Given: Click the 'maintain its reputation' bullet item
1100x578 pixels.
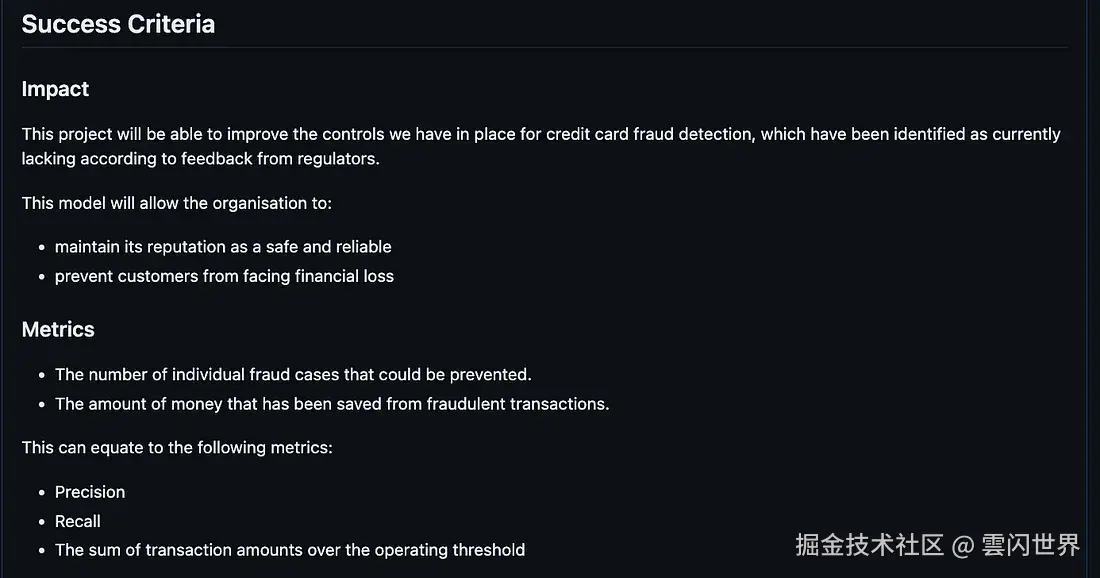Looking at the screenshot, I should point(223,247).
